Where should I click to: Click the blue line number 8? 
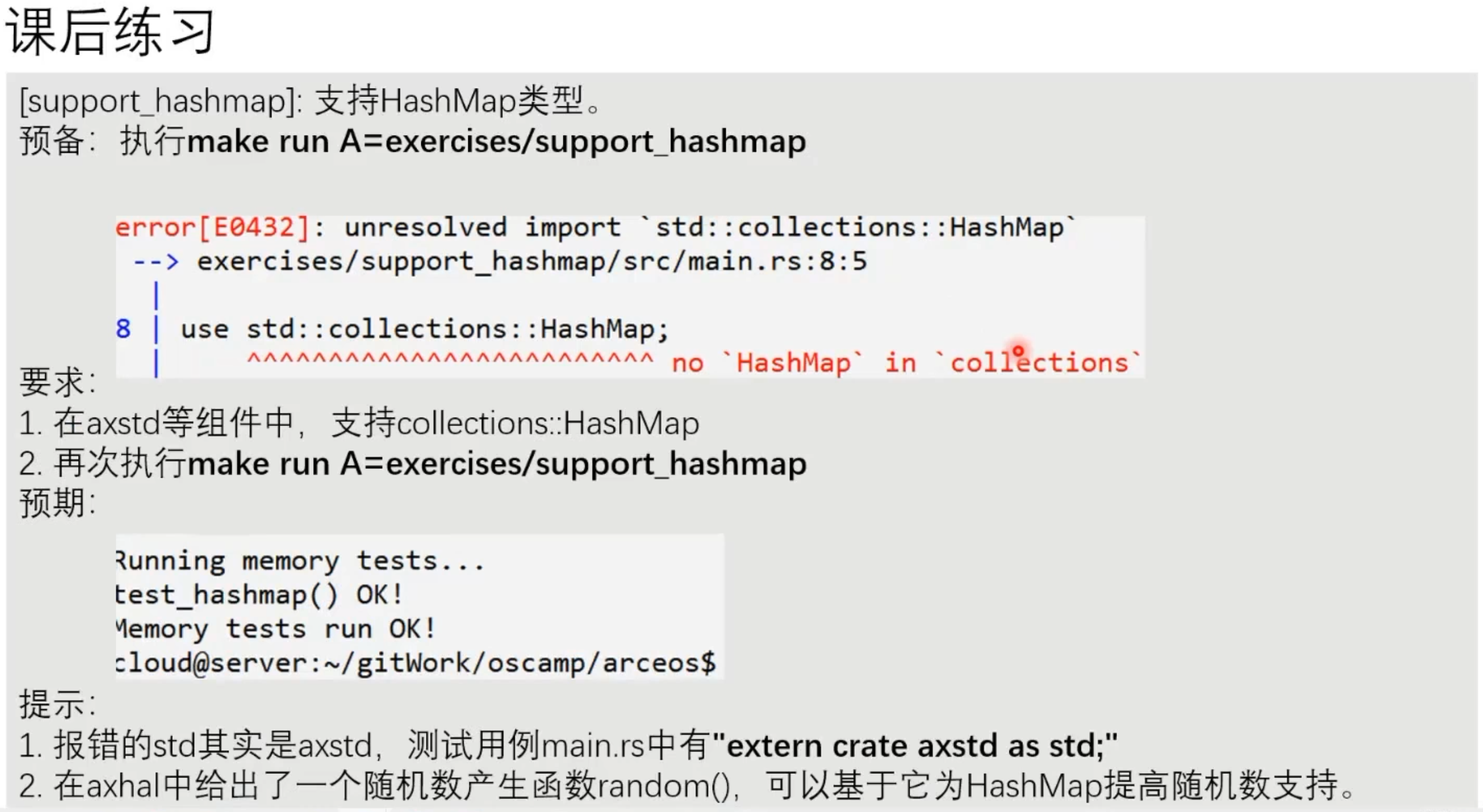pyautogui.click(x=123, y=329)
